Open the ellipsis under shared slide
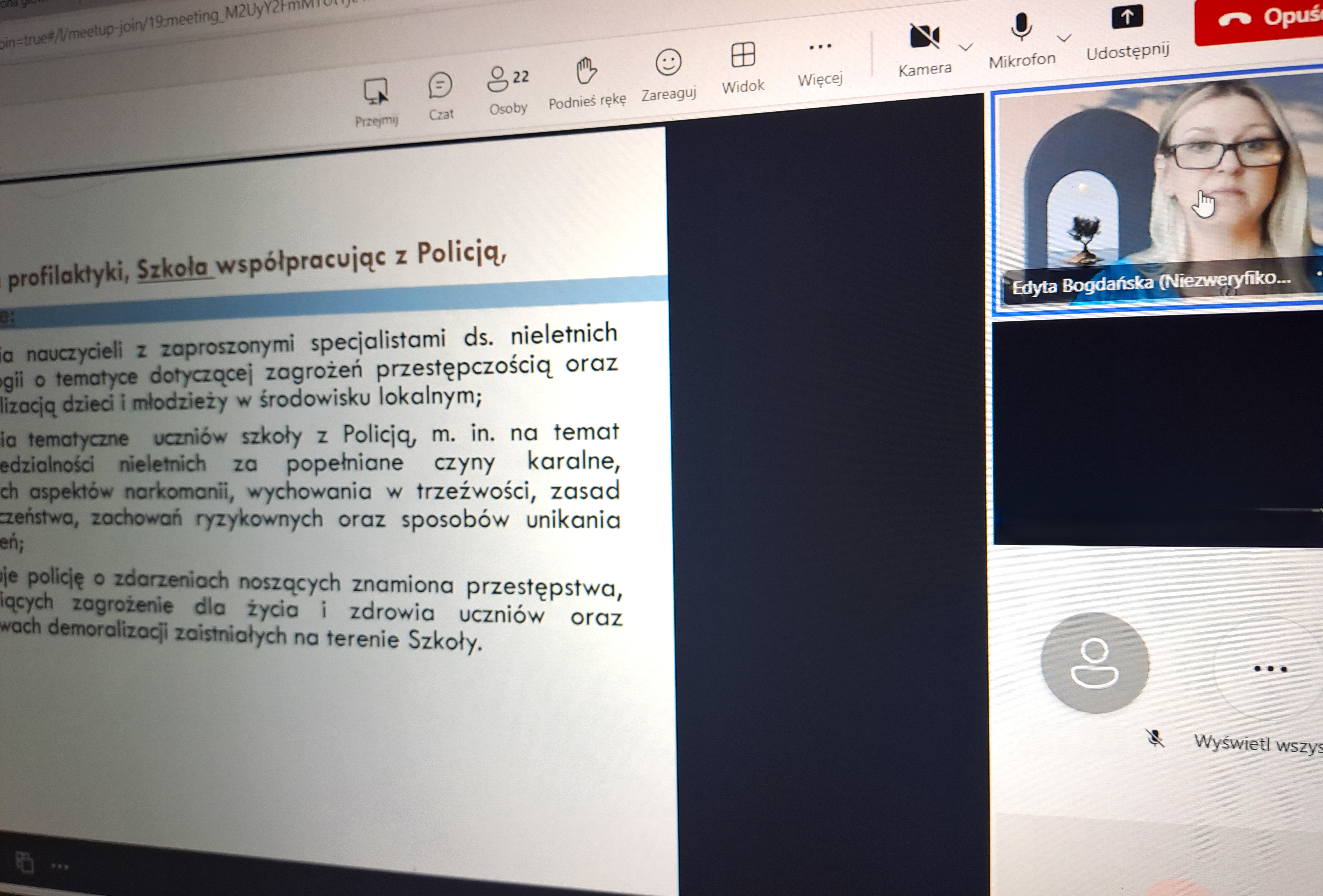Viewport: 1323px width, 896px height. 60,867
